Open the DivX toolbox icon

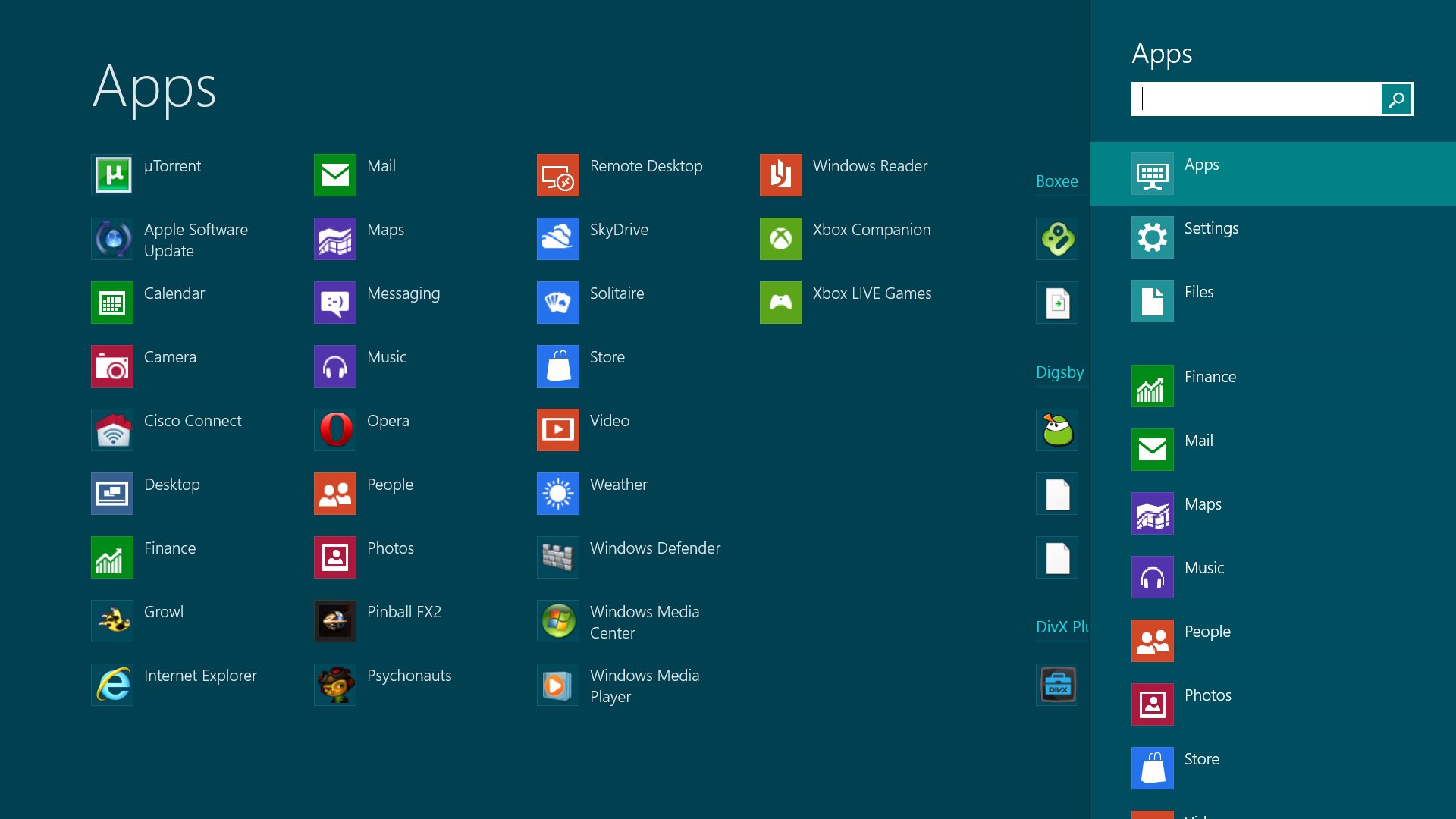click(1057, 685)
